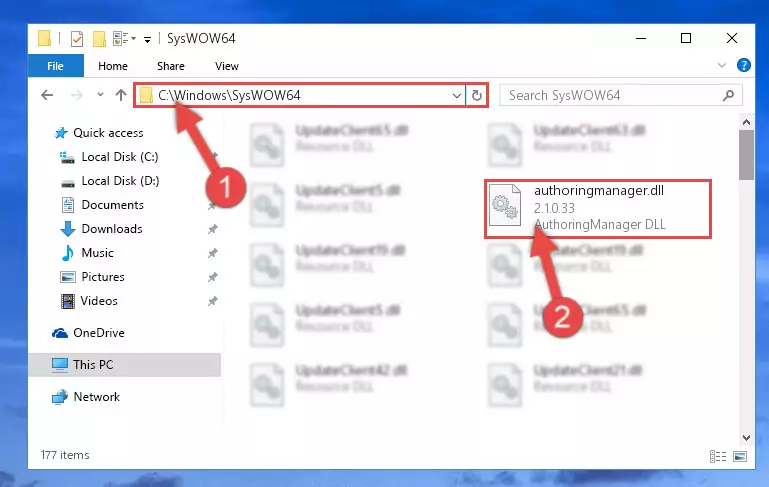Switch to the View ribbon tab

click(227, 66)
